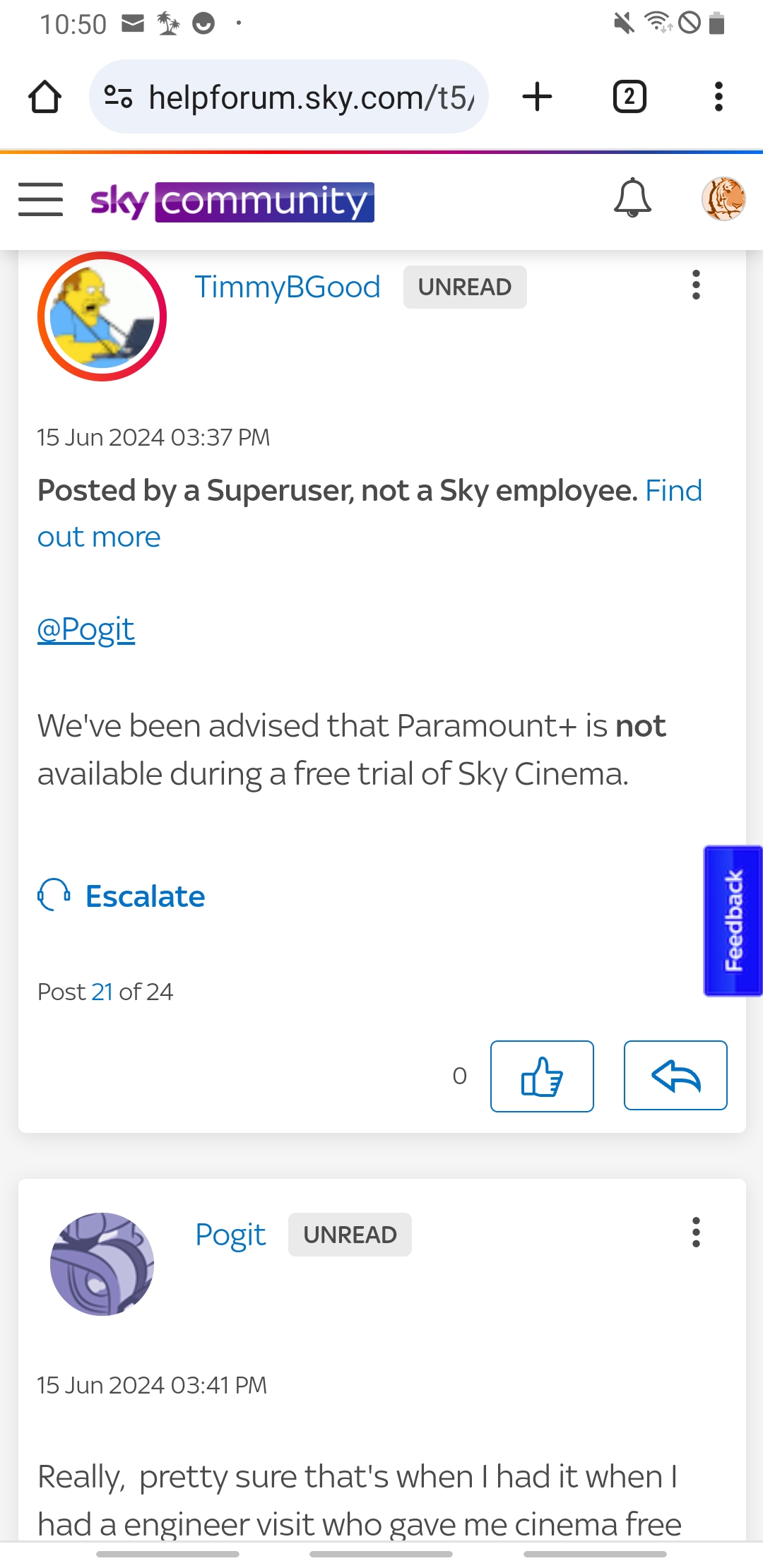
Task: Open Chrome's three-dot browser menu
Action: tap(718, 96)
